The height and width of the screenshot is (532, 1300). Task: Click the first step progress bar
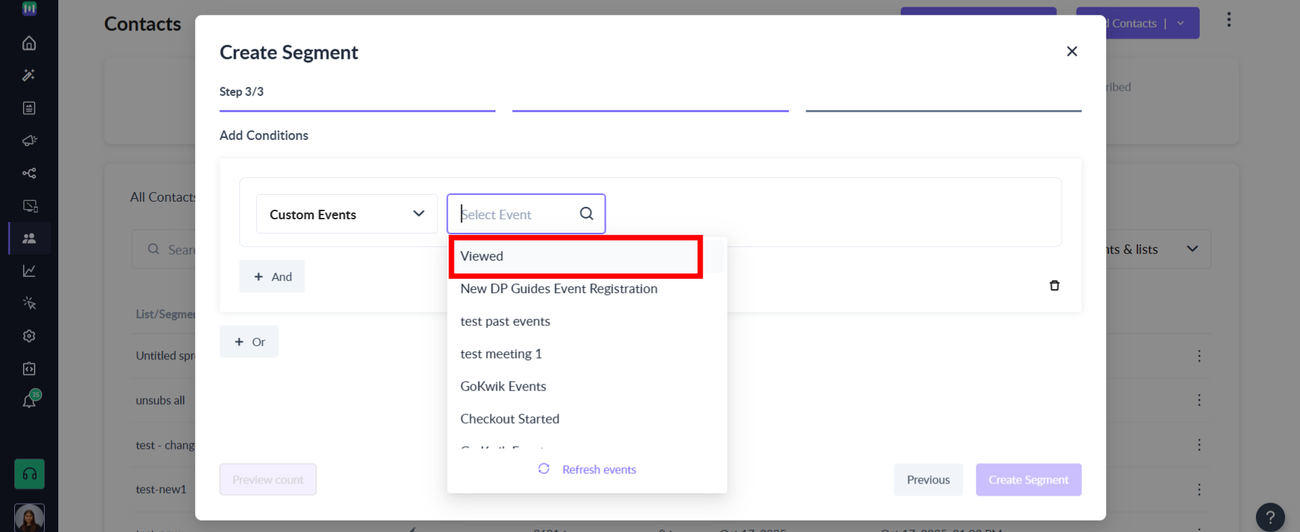coord(357,110)
